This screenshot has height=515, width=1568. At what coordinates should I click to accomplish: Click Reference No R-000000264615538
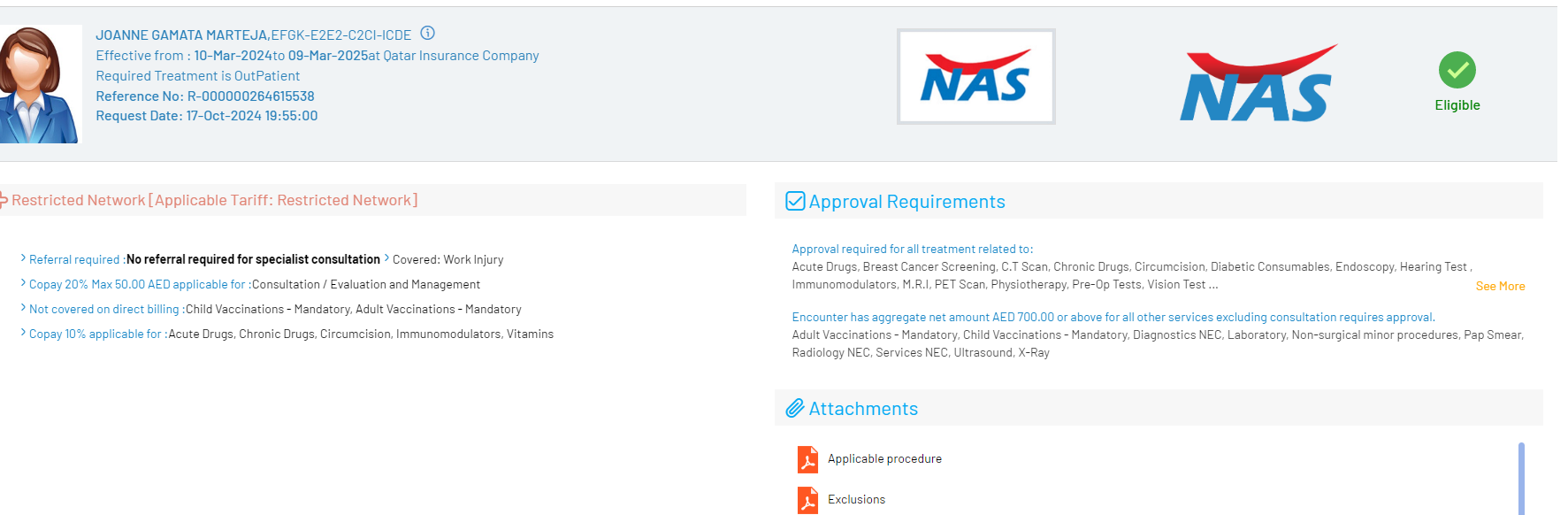point(205,96)
